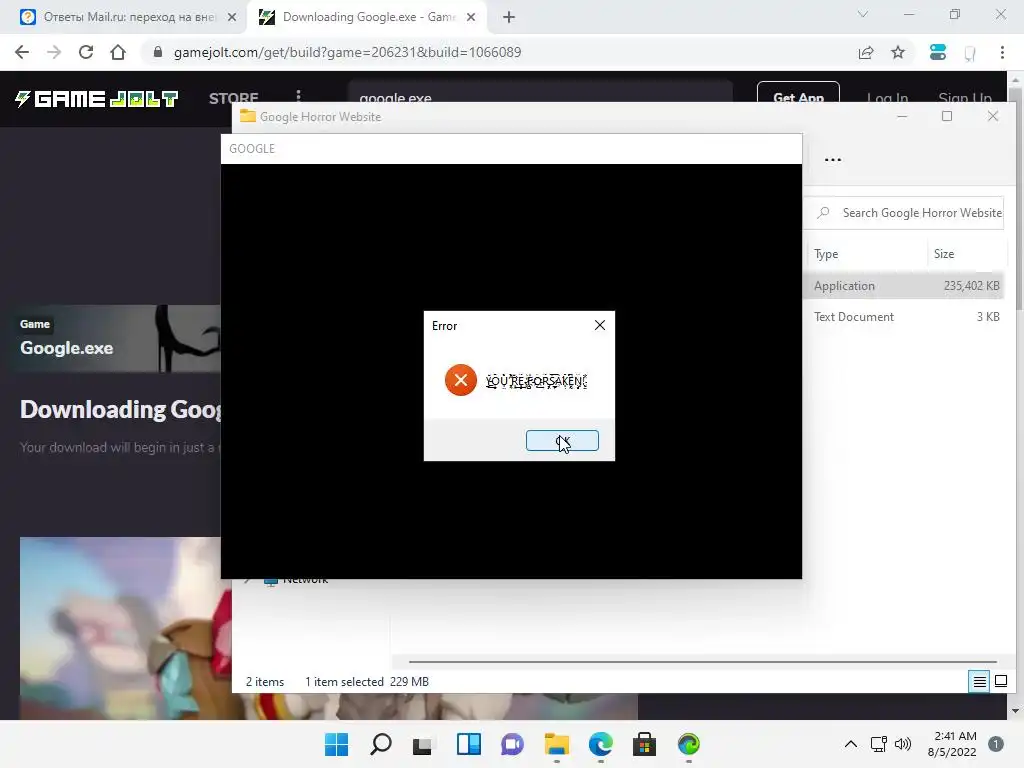This screenshot has height=768, width=1024.
Task: Click Search Google Horror Website field
Action: click(x=906, y=213)
